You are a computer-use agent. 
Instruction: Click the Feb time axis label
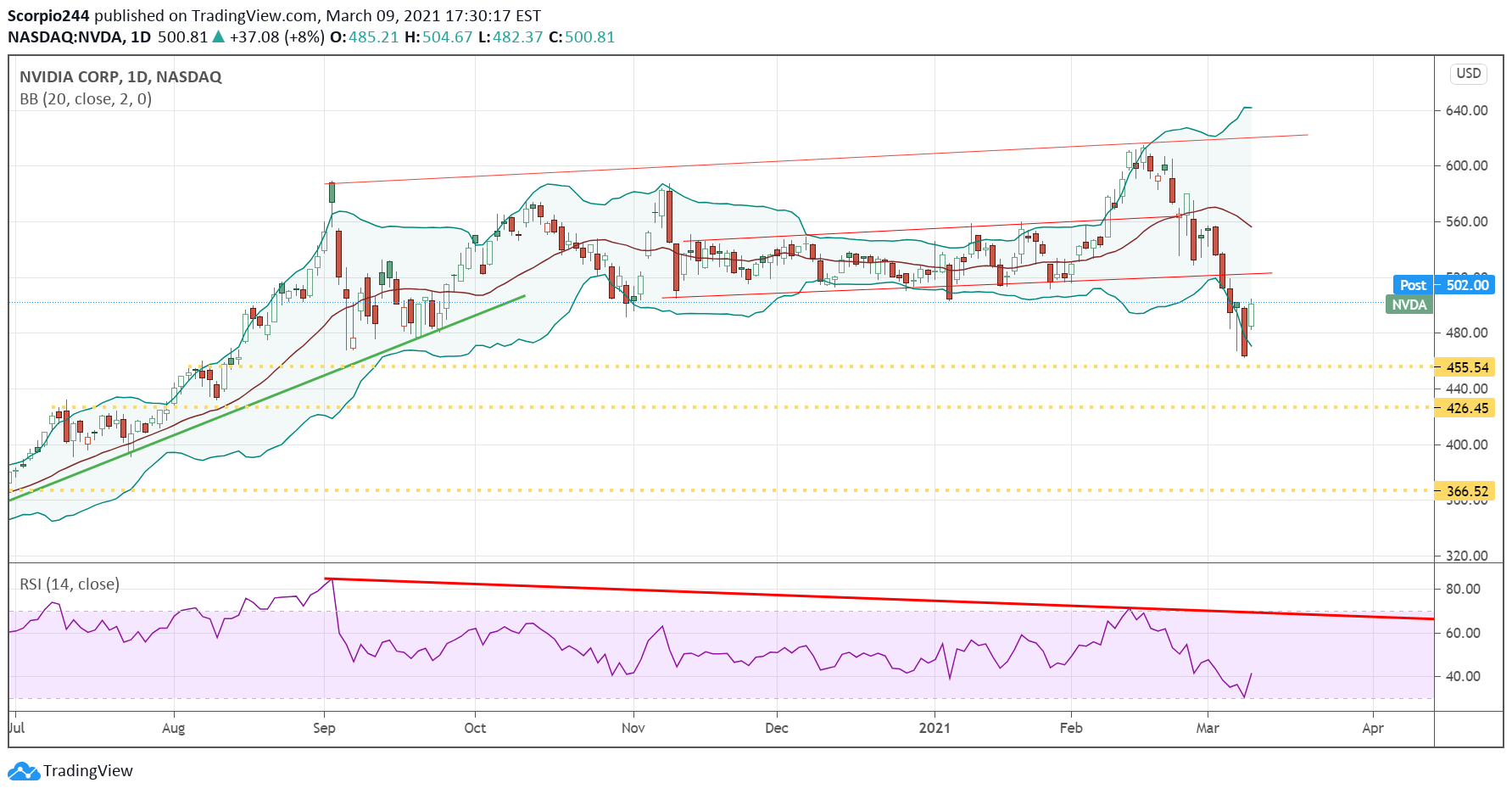[1071, 728]
